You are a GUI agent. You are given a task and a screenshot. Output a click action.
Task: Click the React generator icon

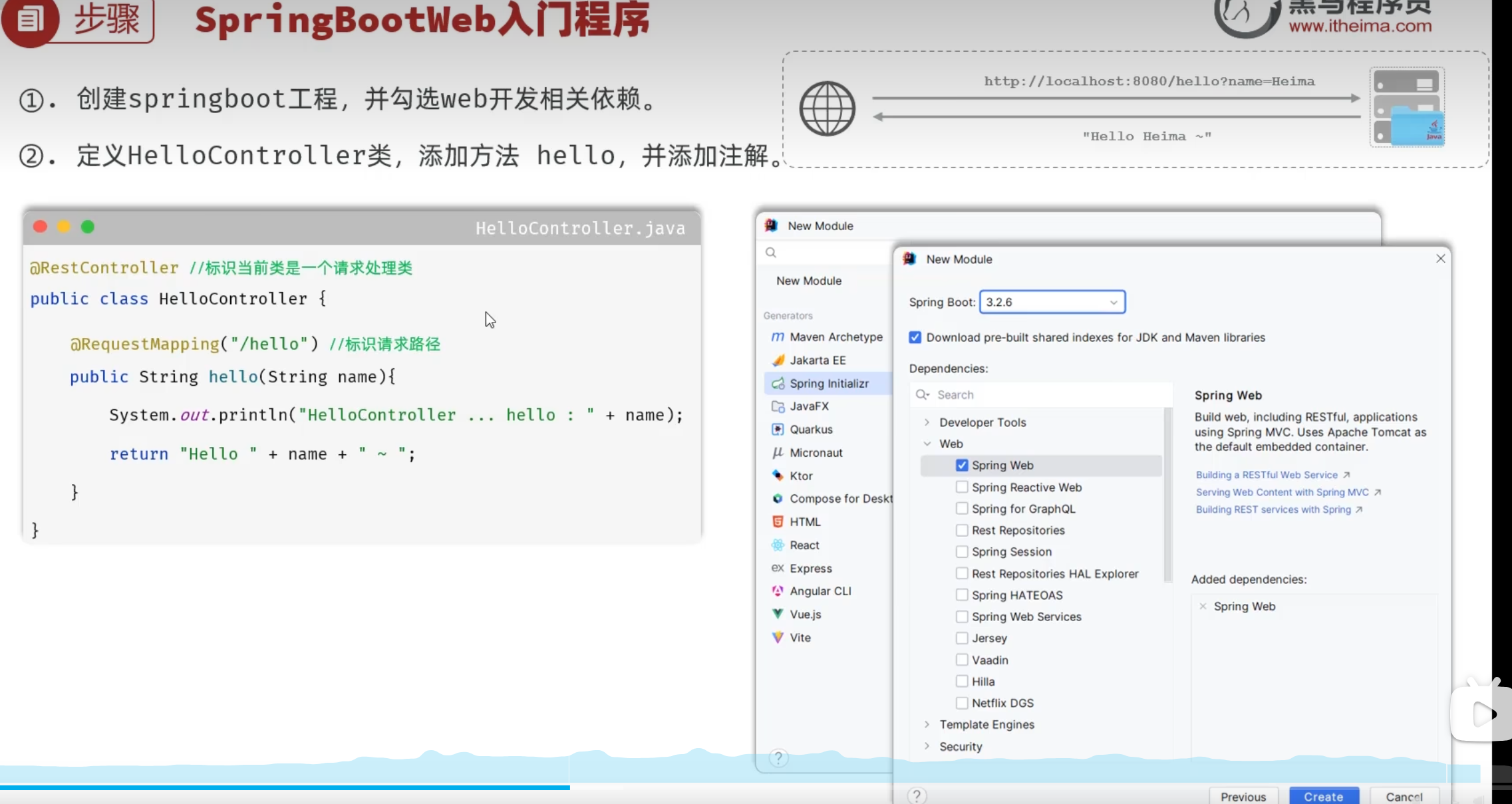(778, 545)
